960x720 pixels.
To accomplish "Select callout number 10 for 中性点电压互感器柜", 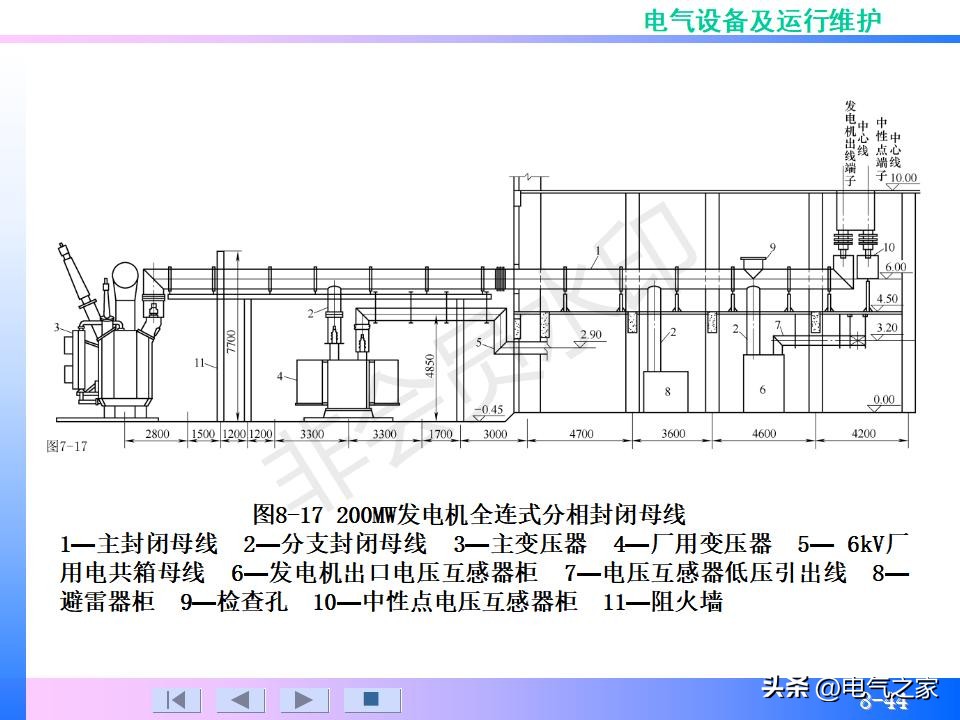I will [x=889, y=248].
